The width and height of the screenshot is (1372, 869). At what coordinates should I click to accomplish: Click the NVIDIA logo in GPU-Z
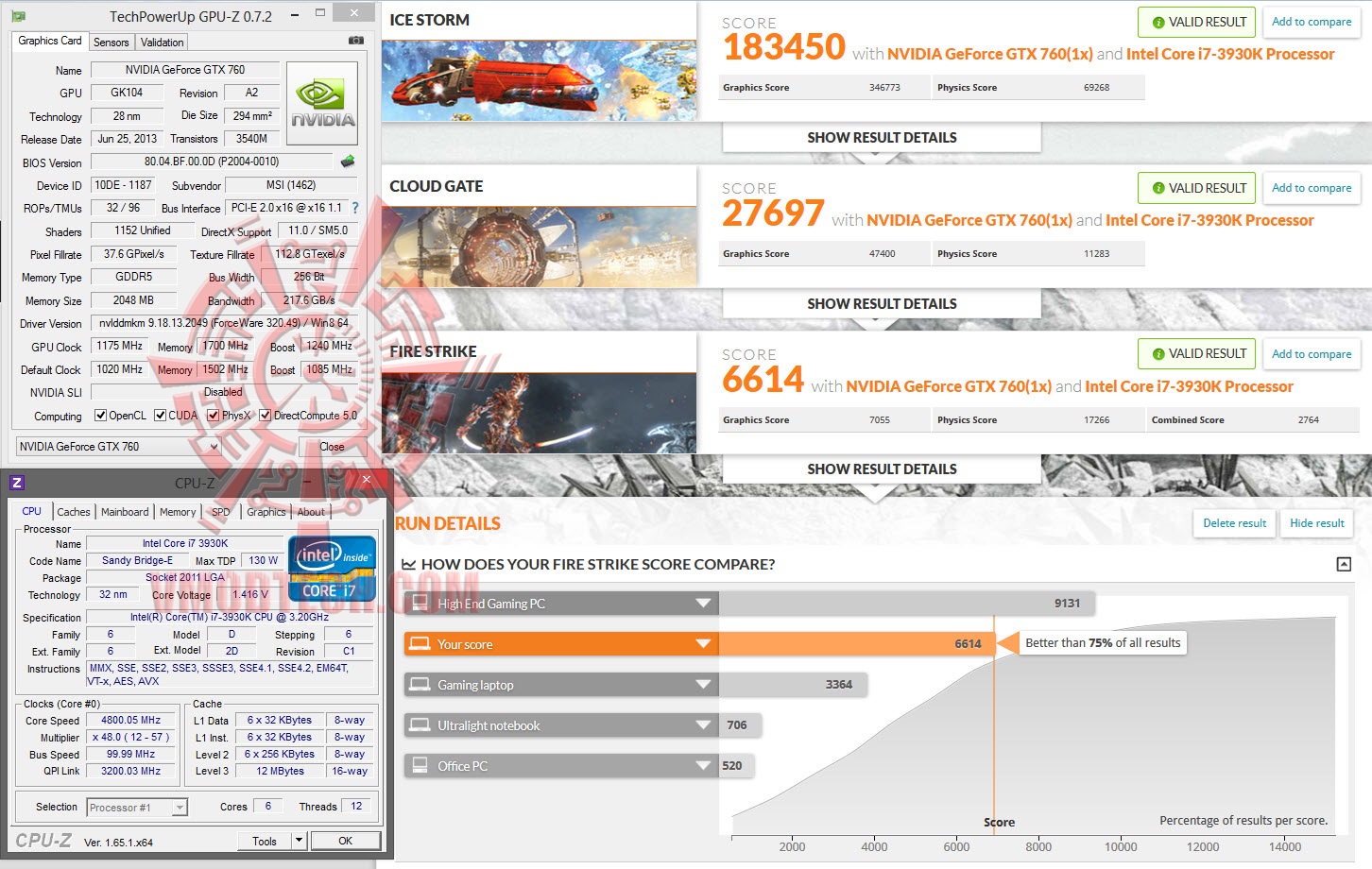point(322,104)
